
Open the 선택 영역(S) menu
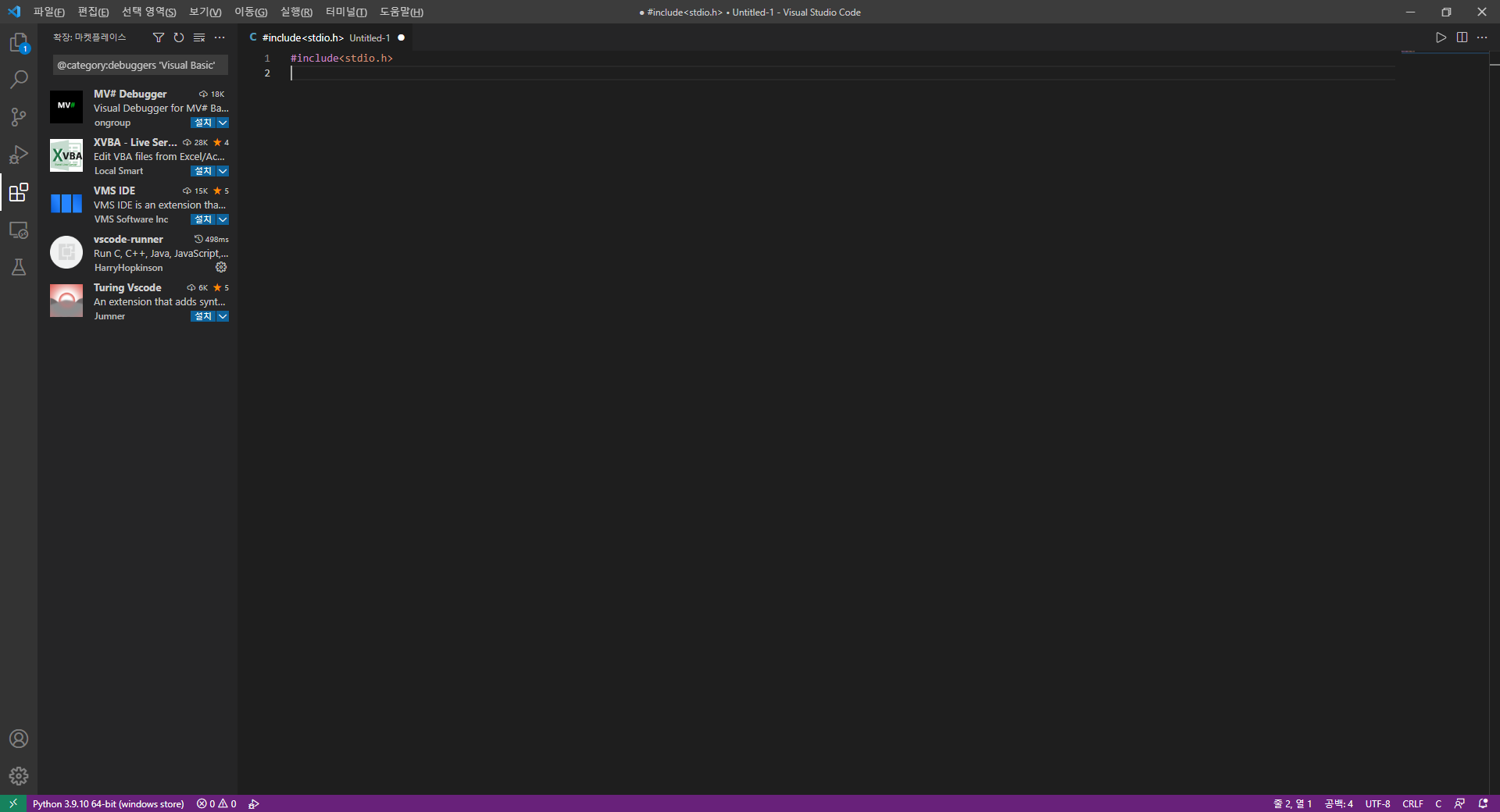coord(148,12)
